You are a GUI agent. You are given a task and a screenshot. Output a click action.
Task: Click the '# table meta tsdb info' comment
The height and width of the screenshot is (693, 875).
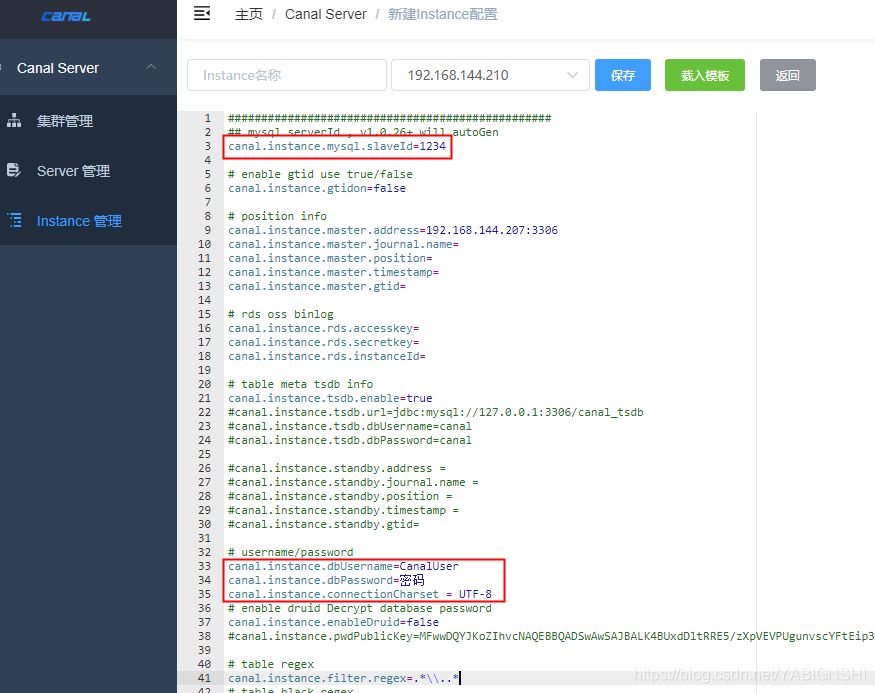pyautogui.click(x=300, y=384)
